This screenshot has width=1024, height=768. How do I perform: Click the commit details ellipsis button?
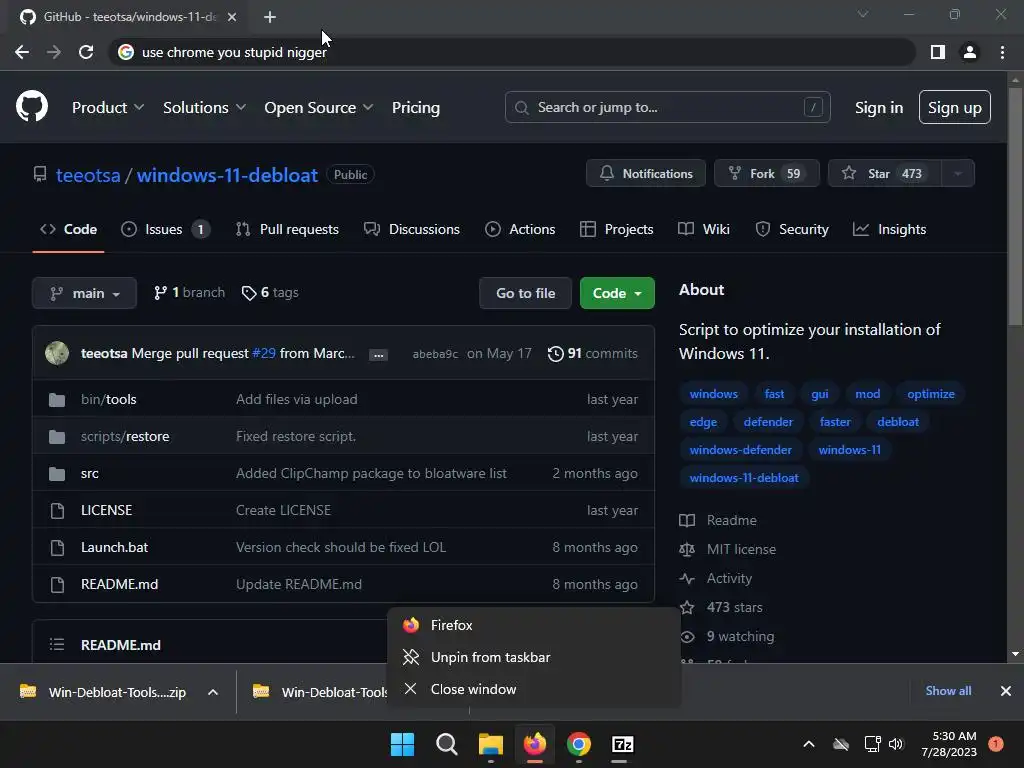click(x=378, y=355)
